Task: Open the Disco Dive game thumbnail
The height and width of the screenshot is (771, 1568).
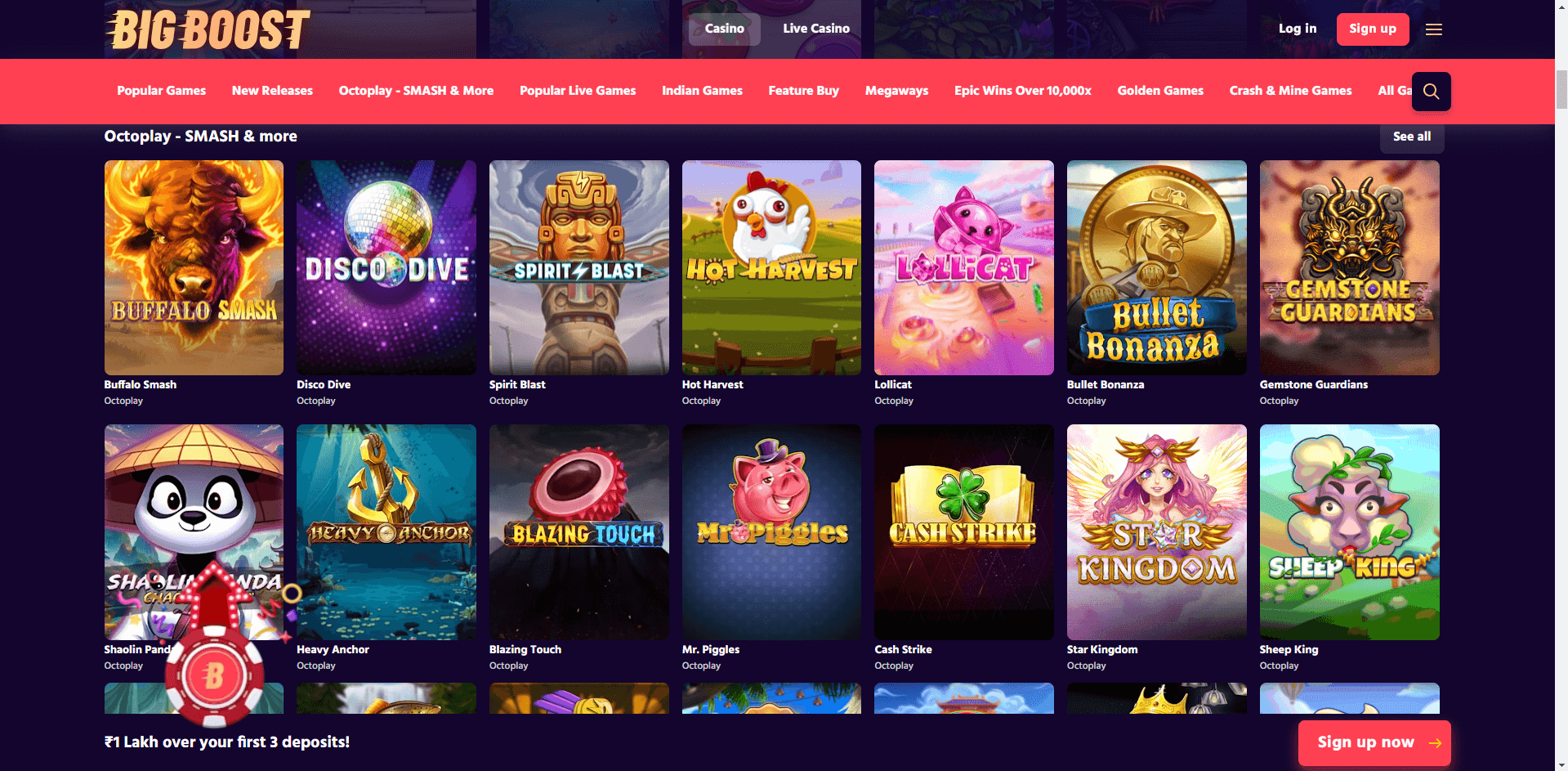Action: tap(386, 267)
